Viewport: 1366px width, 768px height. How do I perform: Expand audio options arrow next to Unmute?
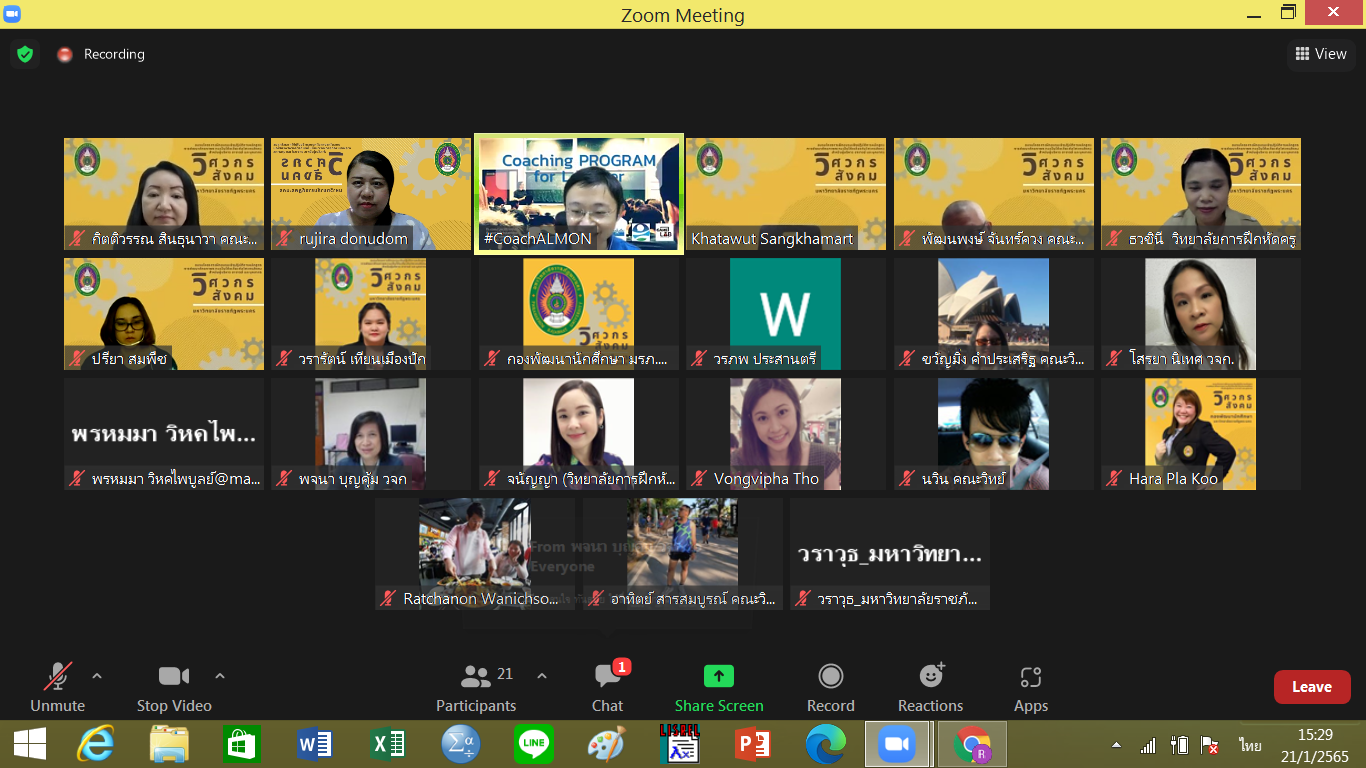(x=97, y=677)
